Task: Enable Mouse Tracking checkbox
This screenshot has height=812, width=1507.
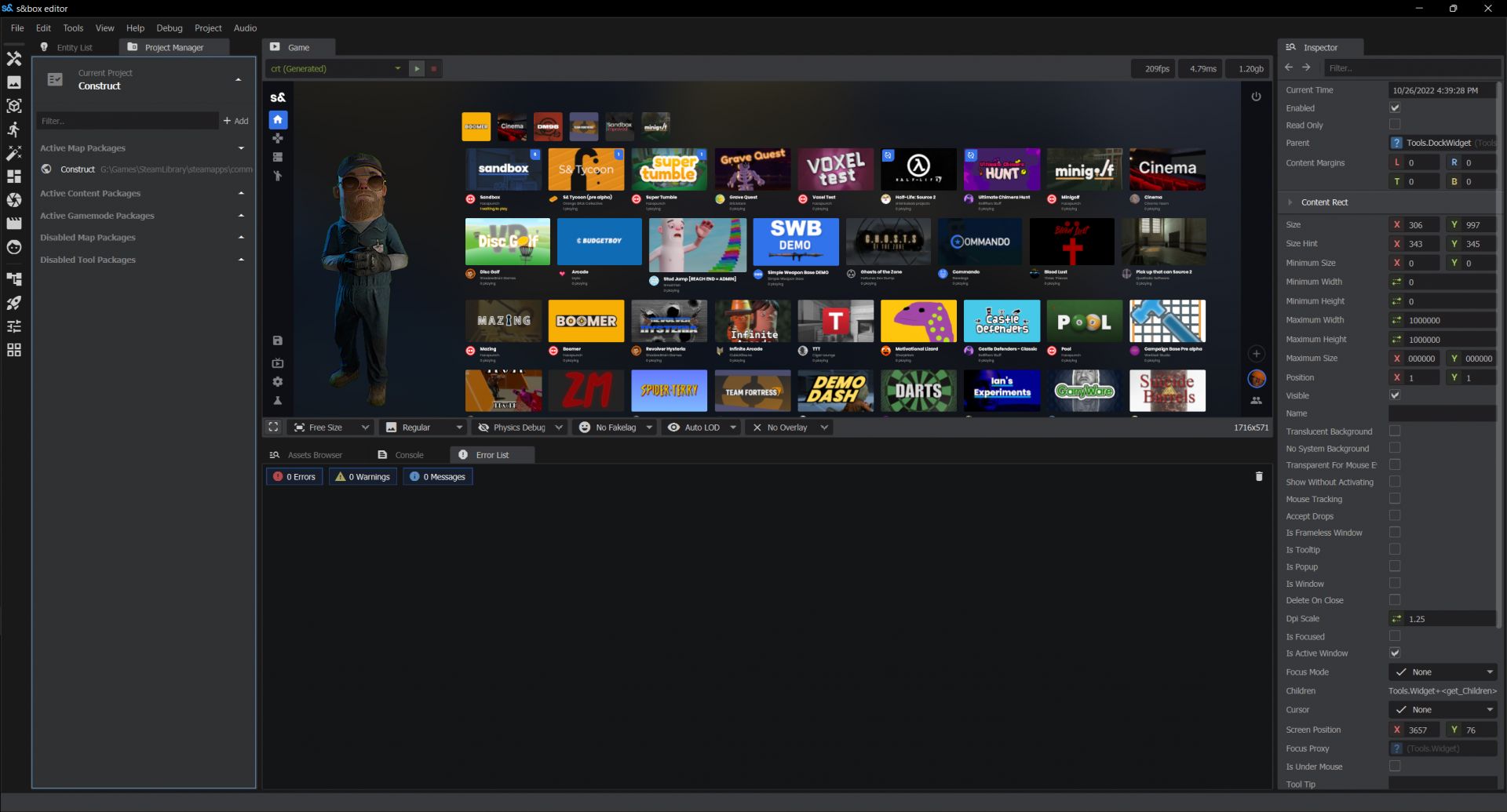Action: tap(1395, 499)
